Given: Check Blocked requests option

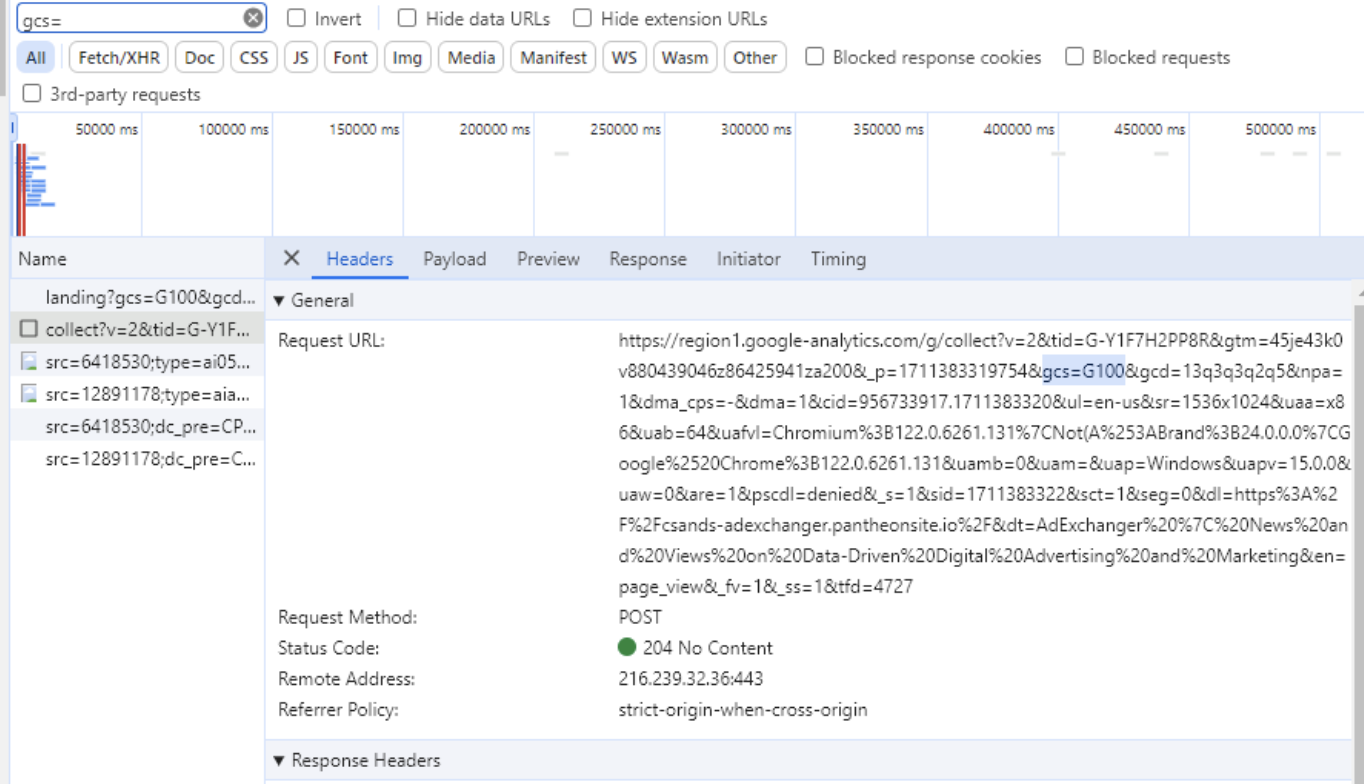Looking at the screenshot, I should click(x=1074, y=56).
